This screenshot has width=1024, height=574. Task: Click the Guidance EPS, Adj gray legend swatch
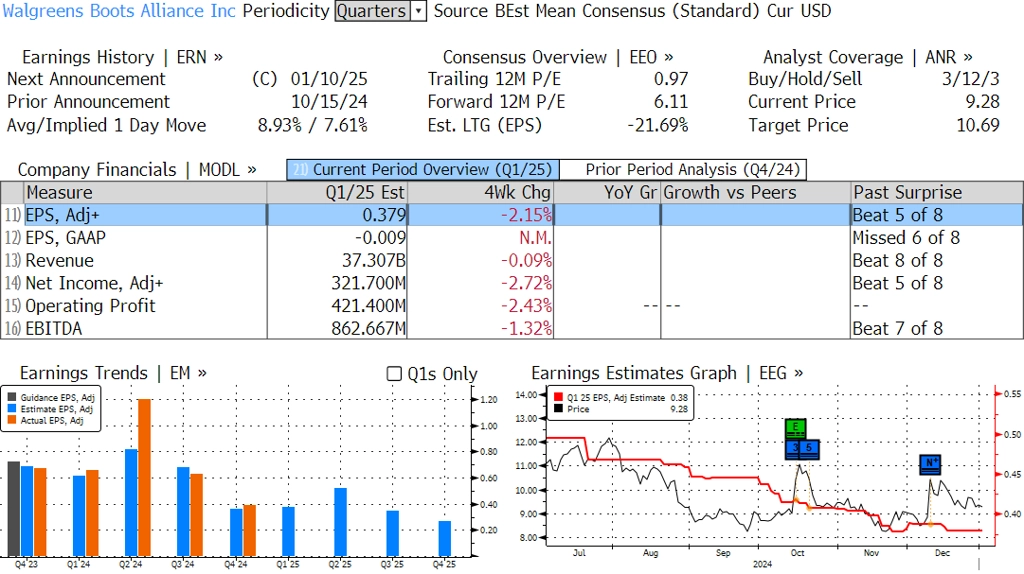[x=12, y=397]
